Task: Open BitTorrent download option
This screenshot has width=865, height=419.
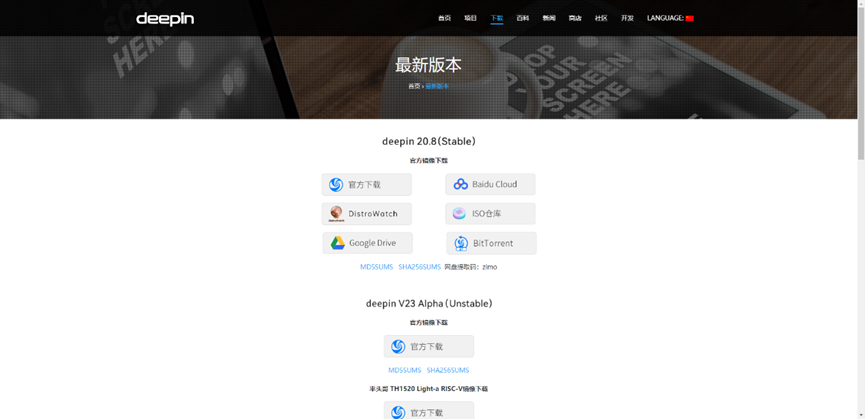Action: (491, 243)
